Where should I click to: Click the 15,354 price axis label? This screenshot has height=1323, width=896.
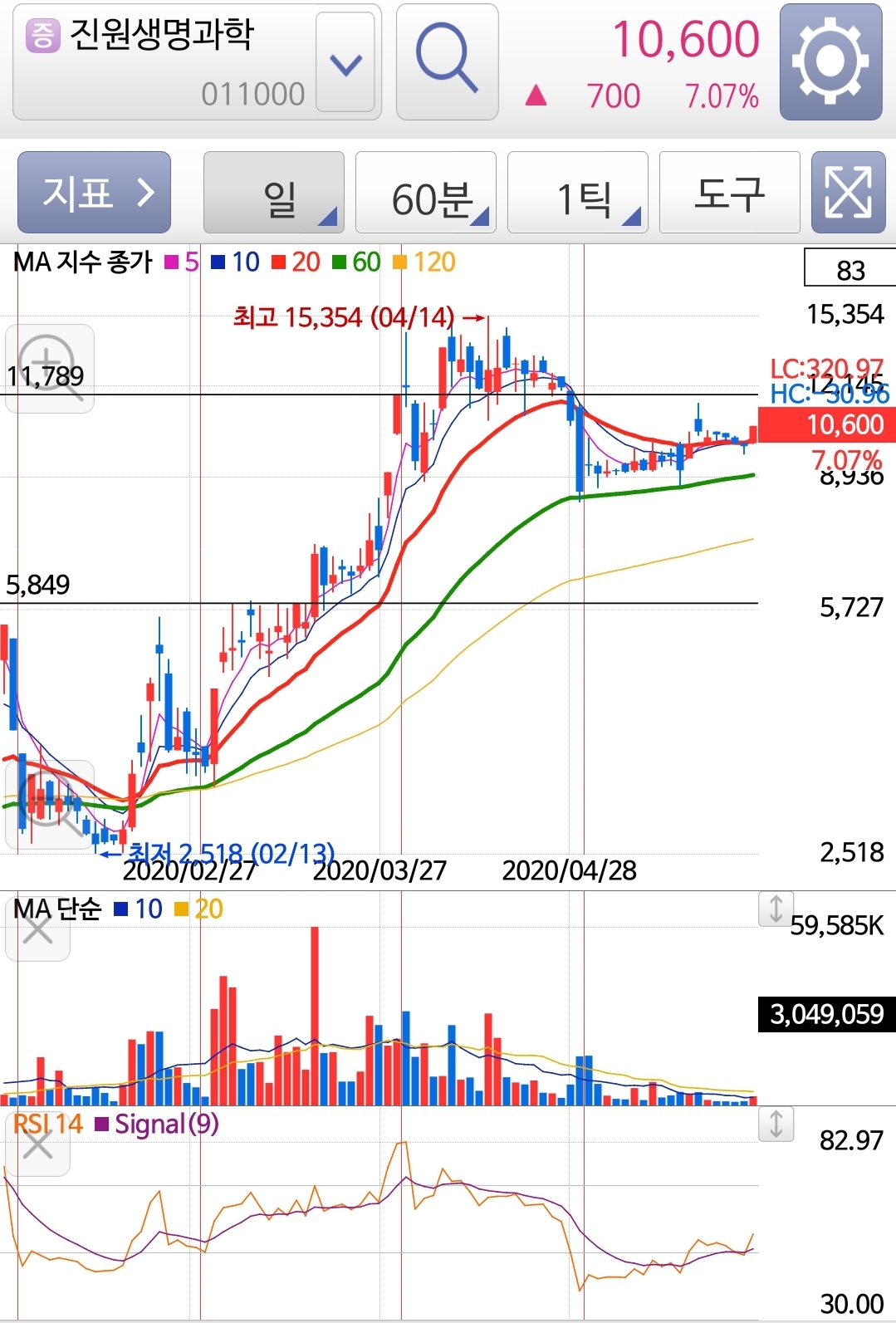click(845, 315)
